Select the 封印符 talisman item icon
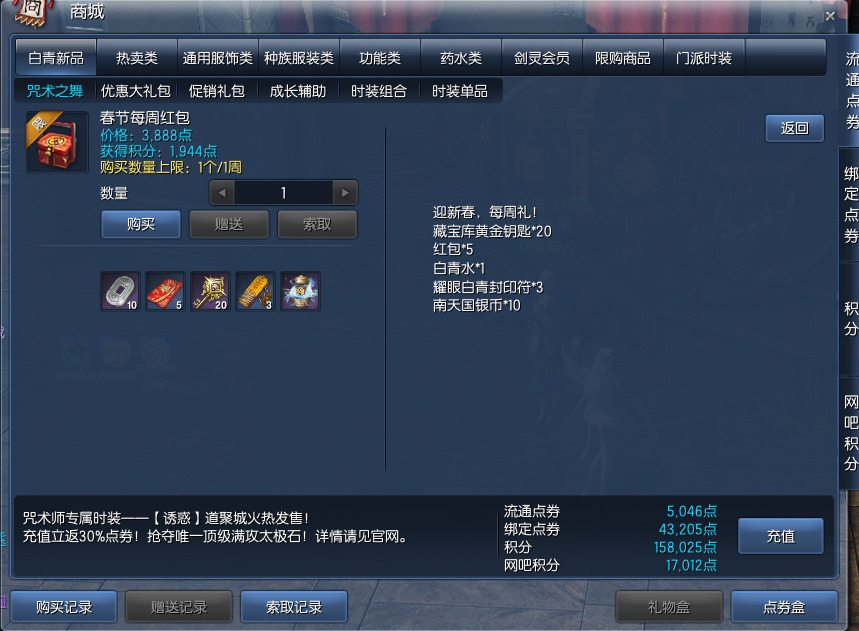 coord(255,291)
